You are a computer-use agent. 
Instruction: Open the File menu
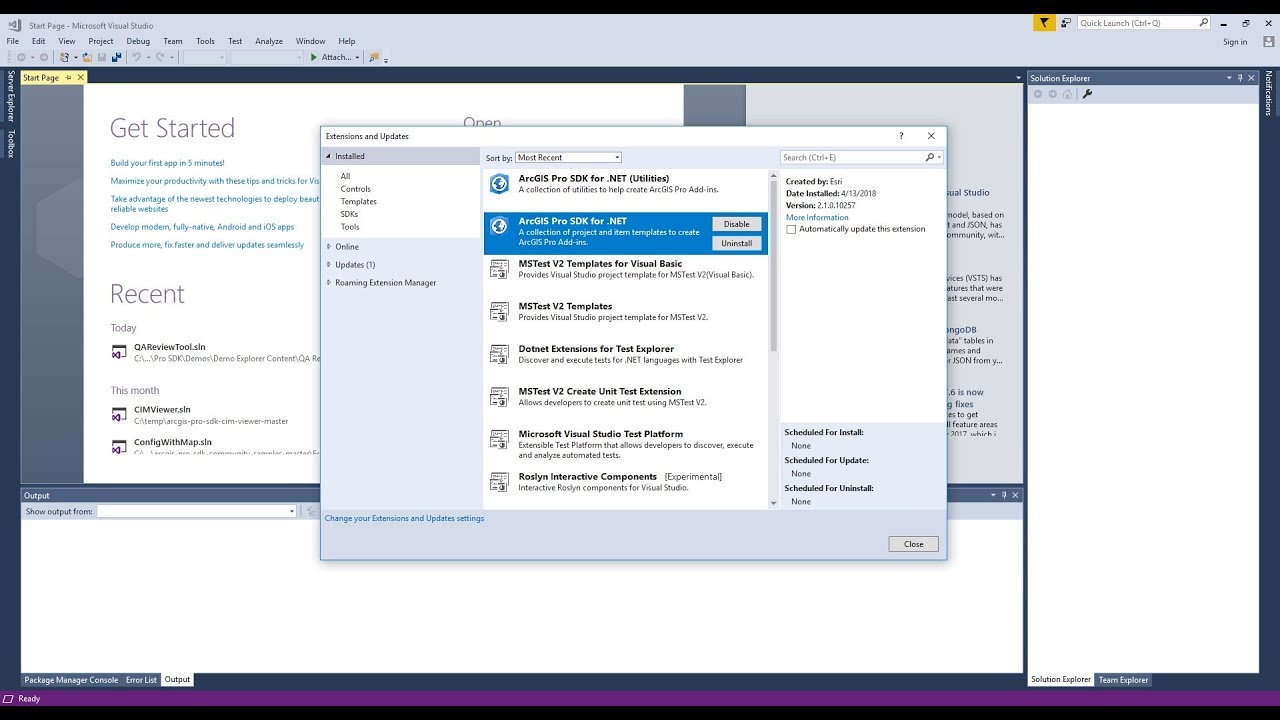click(13, 41)
